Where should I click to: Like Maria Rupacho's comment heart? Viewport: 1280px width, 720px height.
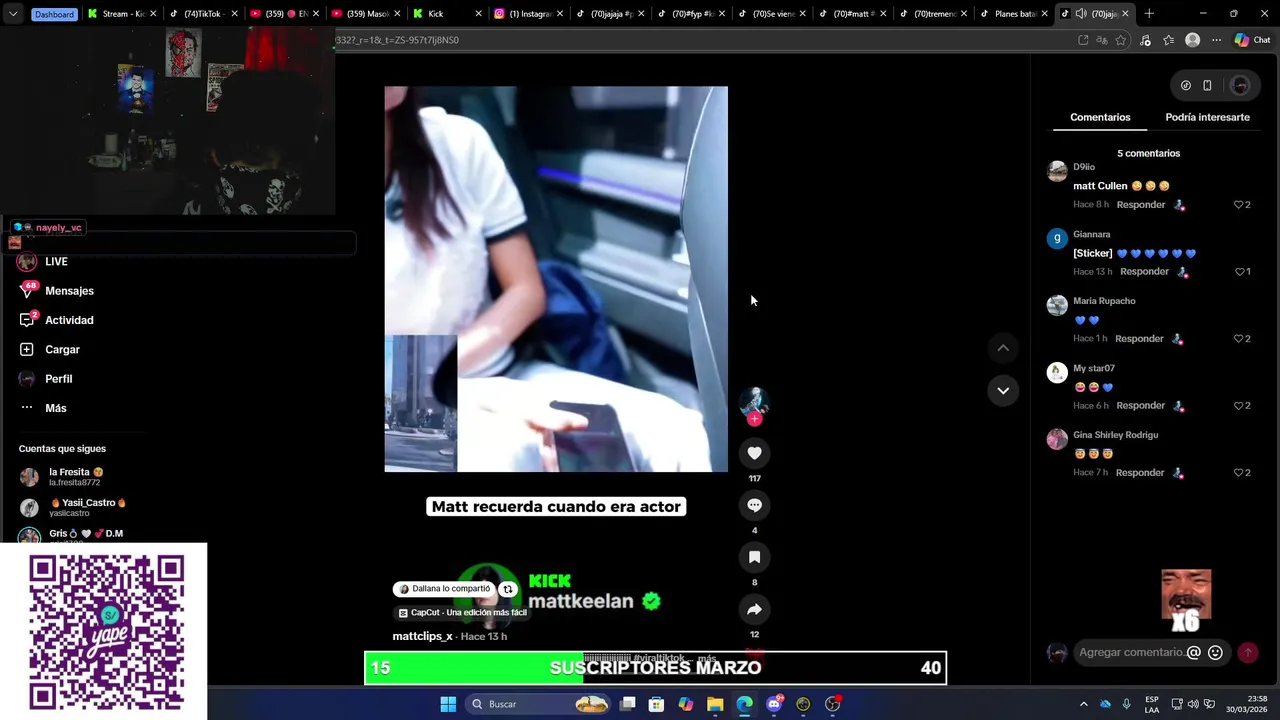1238,339
